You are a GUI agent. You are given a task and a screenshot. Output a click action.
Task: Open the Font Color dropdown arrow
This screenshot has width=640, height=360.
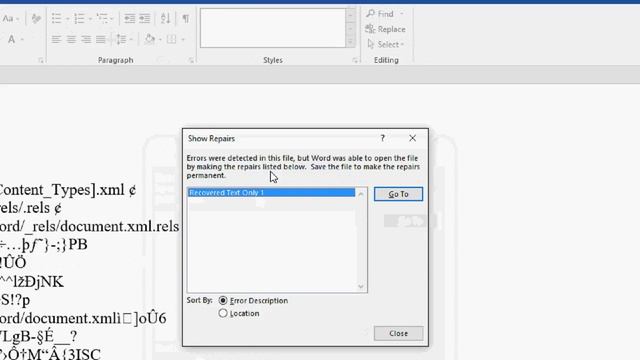[x=22, y=40]
